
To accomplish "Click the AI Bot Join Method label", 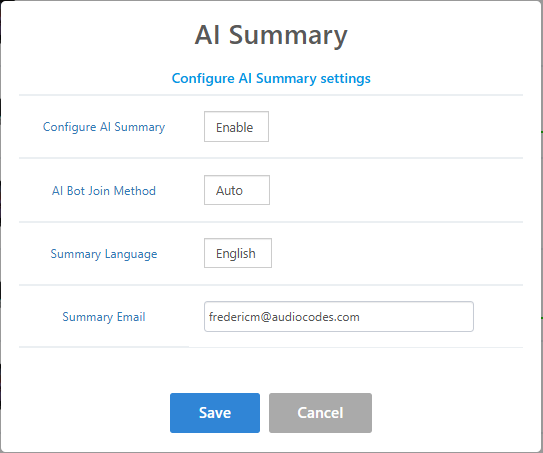I will coord(104,191).
